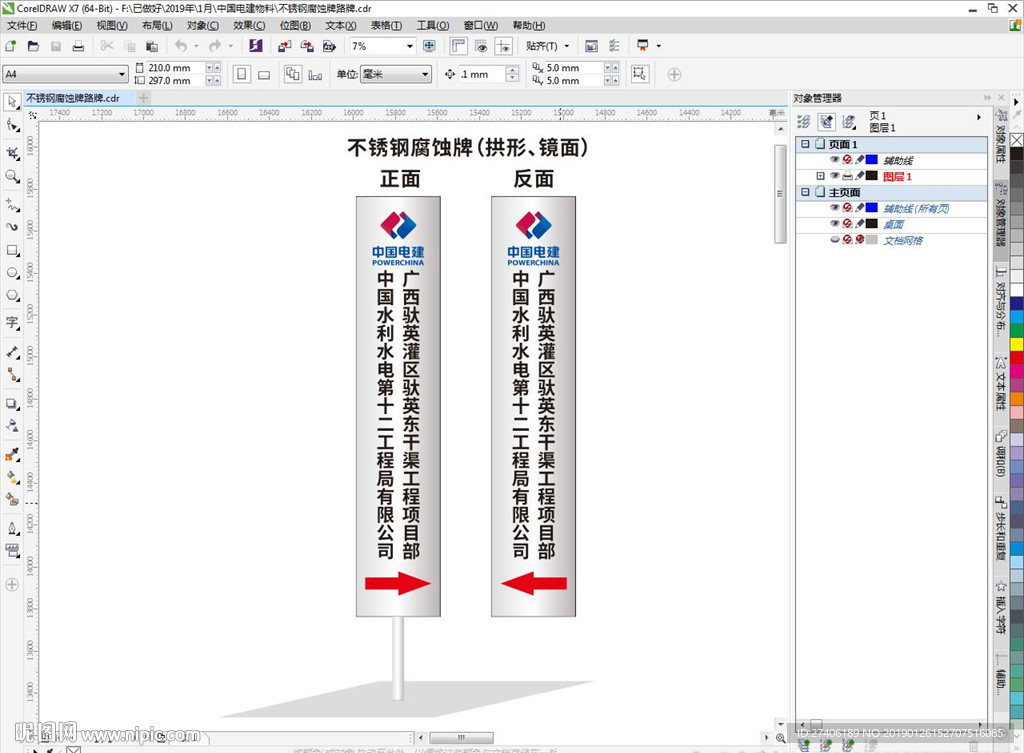Open the zoom level dropdown showing 7%
1024x753 pixels.
pyautogui.click(x=410, y=46)
